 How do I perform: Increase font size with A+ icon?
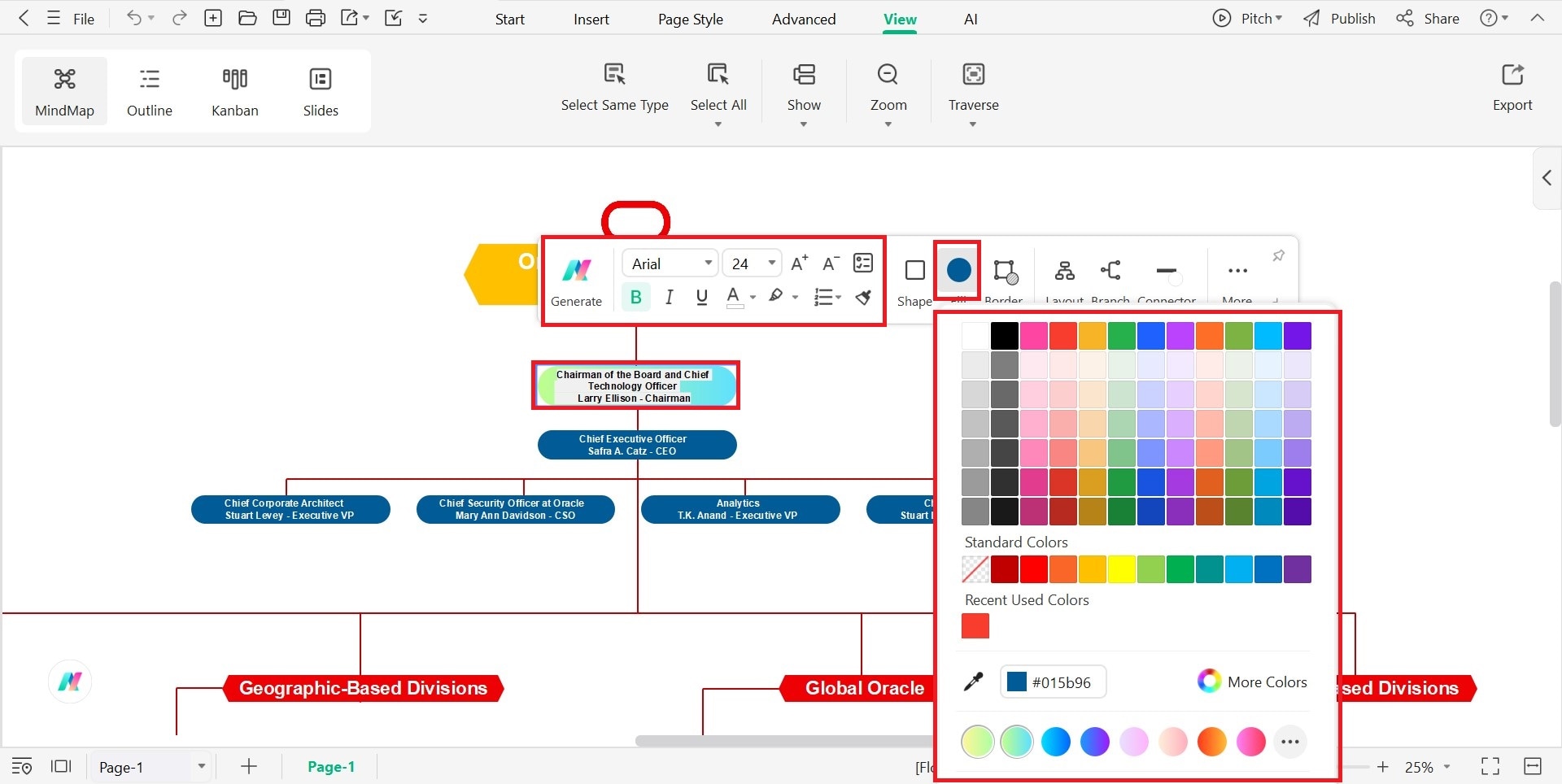coord(799,263)
